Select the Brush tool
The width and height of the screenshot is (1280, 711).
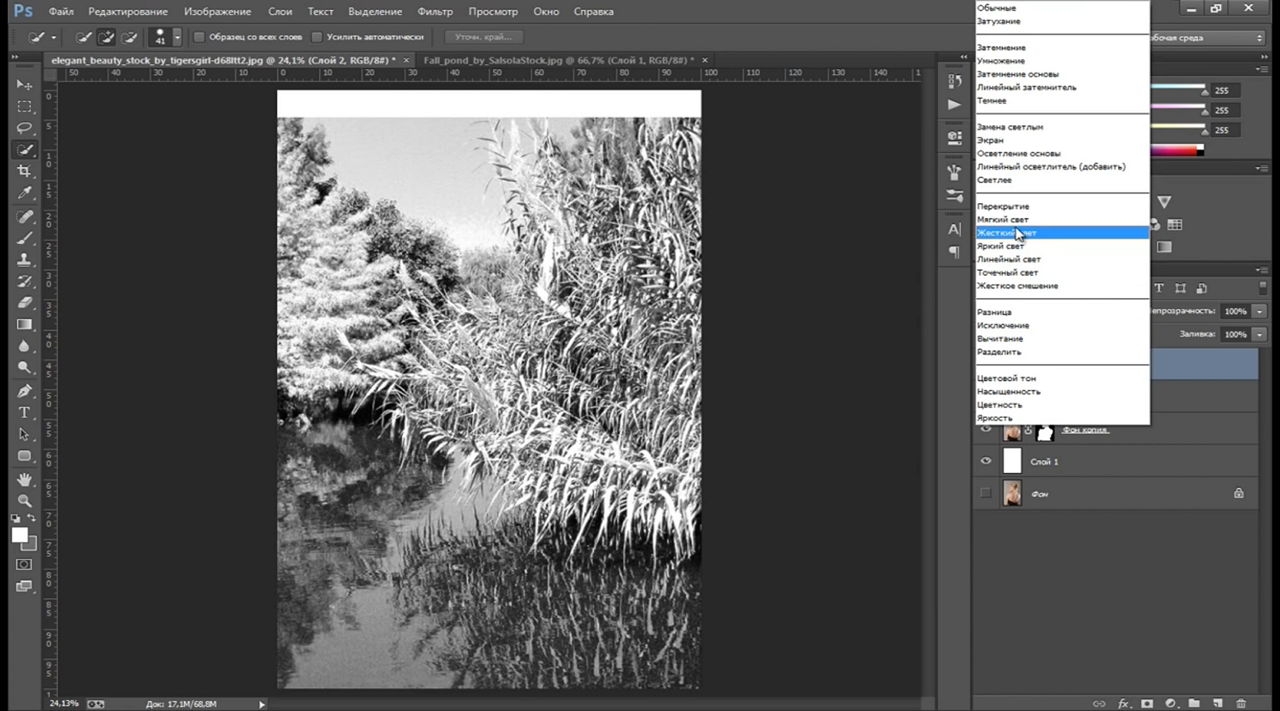click(x=25, y=238)
